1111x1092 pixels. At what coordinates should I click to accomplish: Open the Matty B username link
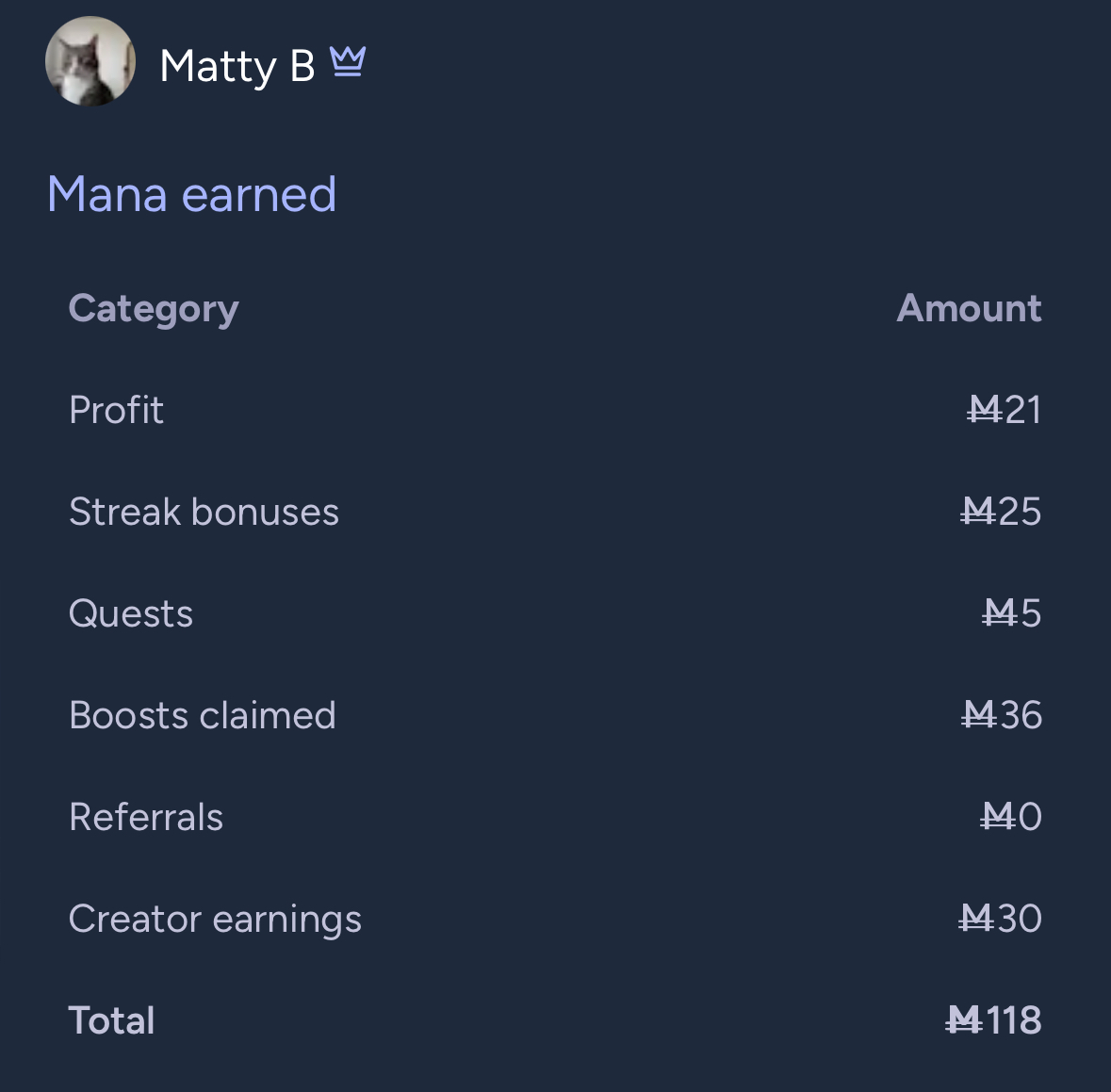point(237,67)
